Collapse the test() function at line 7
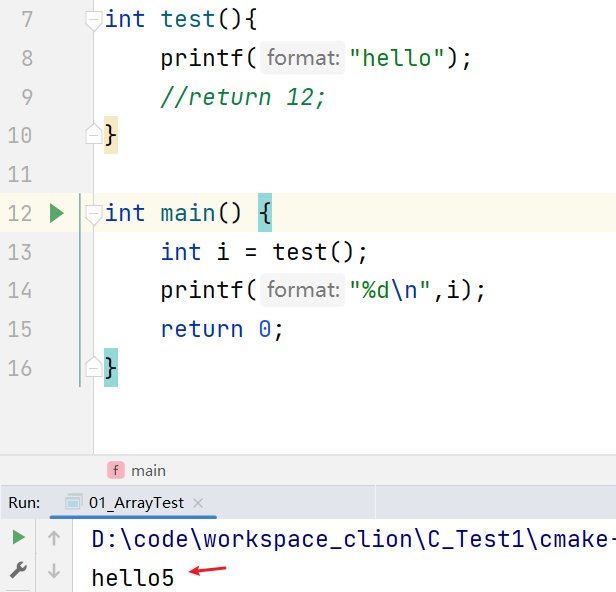The image size is (616, 592). pyautogui.click(x=93, y=19)
